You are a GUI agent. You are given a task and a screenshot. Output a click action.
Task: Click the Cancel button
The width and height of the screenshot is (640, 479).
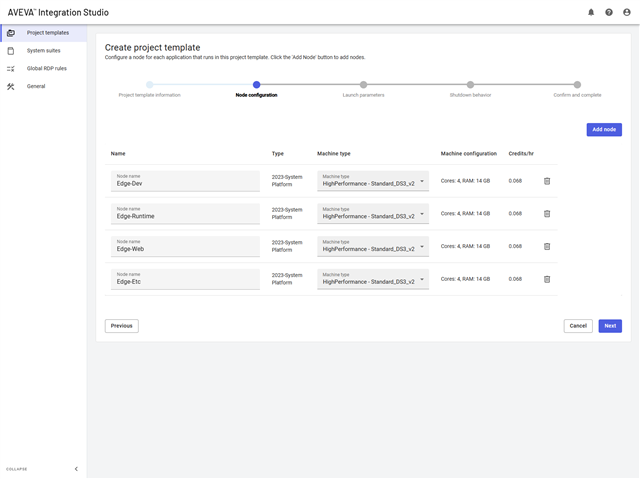point(578,326)
